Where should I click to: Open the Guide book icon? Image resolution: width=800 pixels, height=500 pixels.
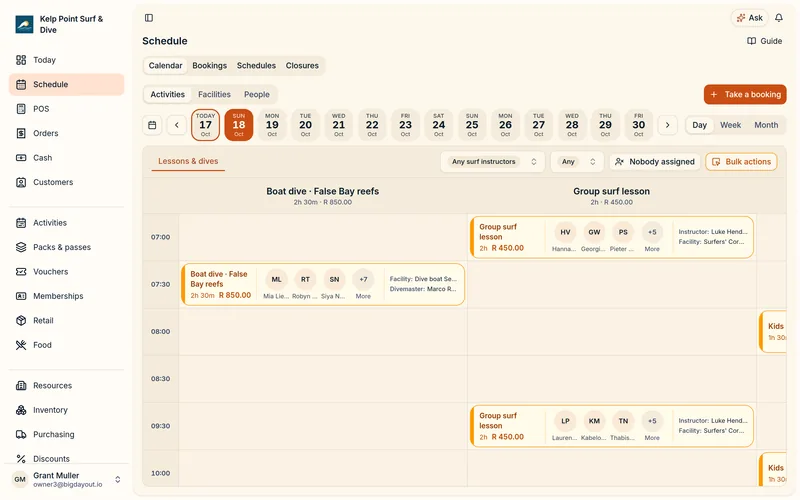[x=752, y=41]
